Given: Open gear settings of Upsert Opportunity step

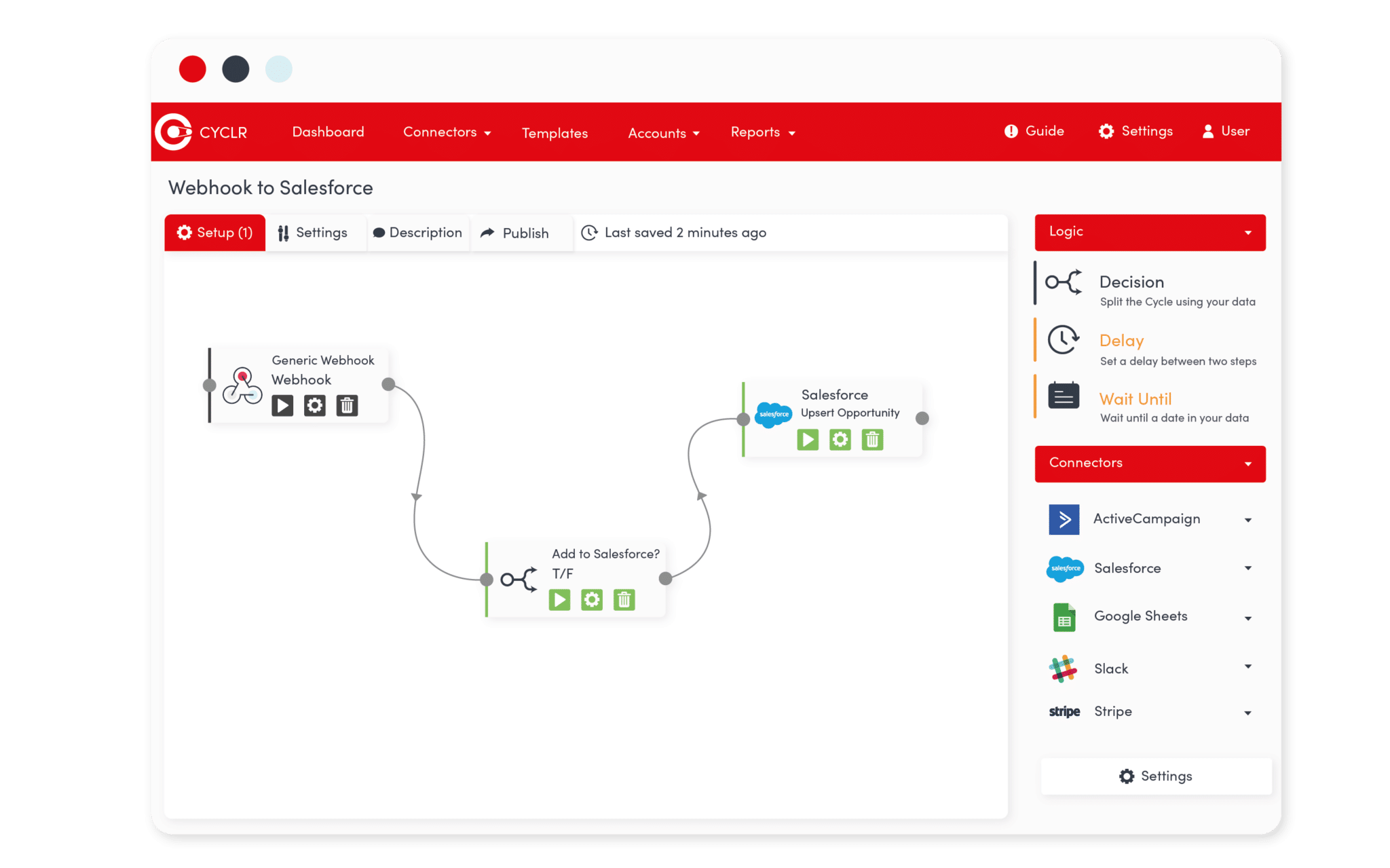Looking at the screenshot, I should tap(840, 440).
